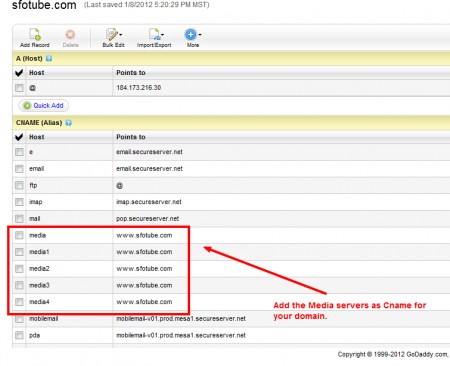Click Points to header in CNAME section
Screen dimensions: 450x366
tap(131, 137)
